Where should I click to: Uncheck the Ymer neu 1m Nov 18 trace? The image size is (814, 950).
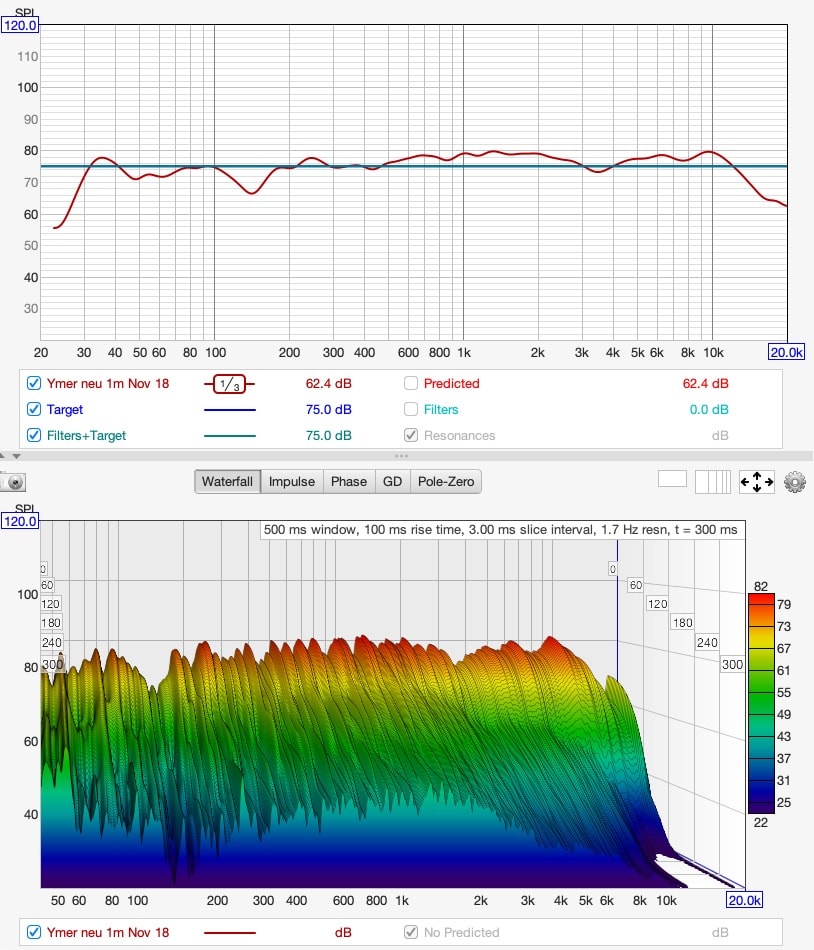pyautogui.click(x=34, y=383)
